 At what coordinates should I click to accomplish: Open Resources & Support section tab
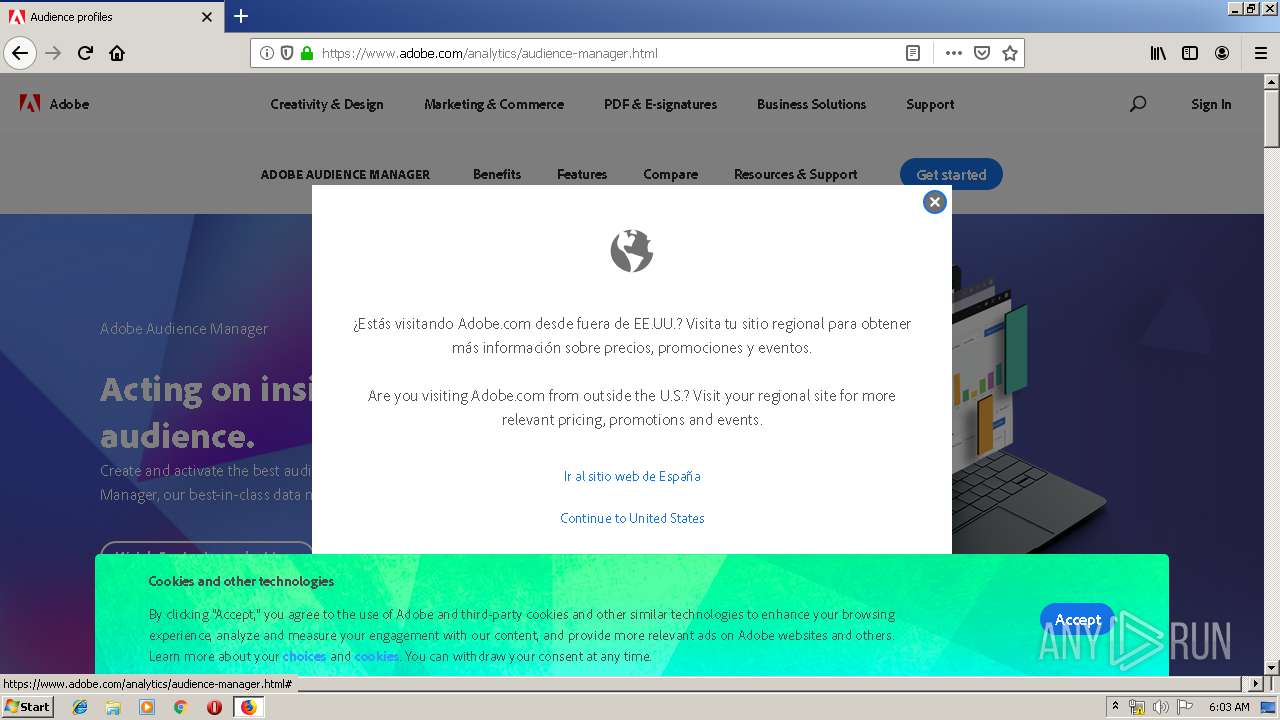click(795, 174)
